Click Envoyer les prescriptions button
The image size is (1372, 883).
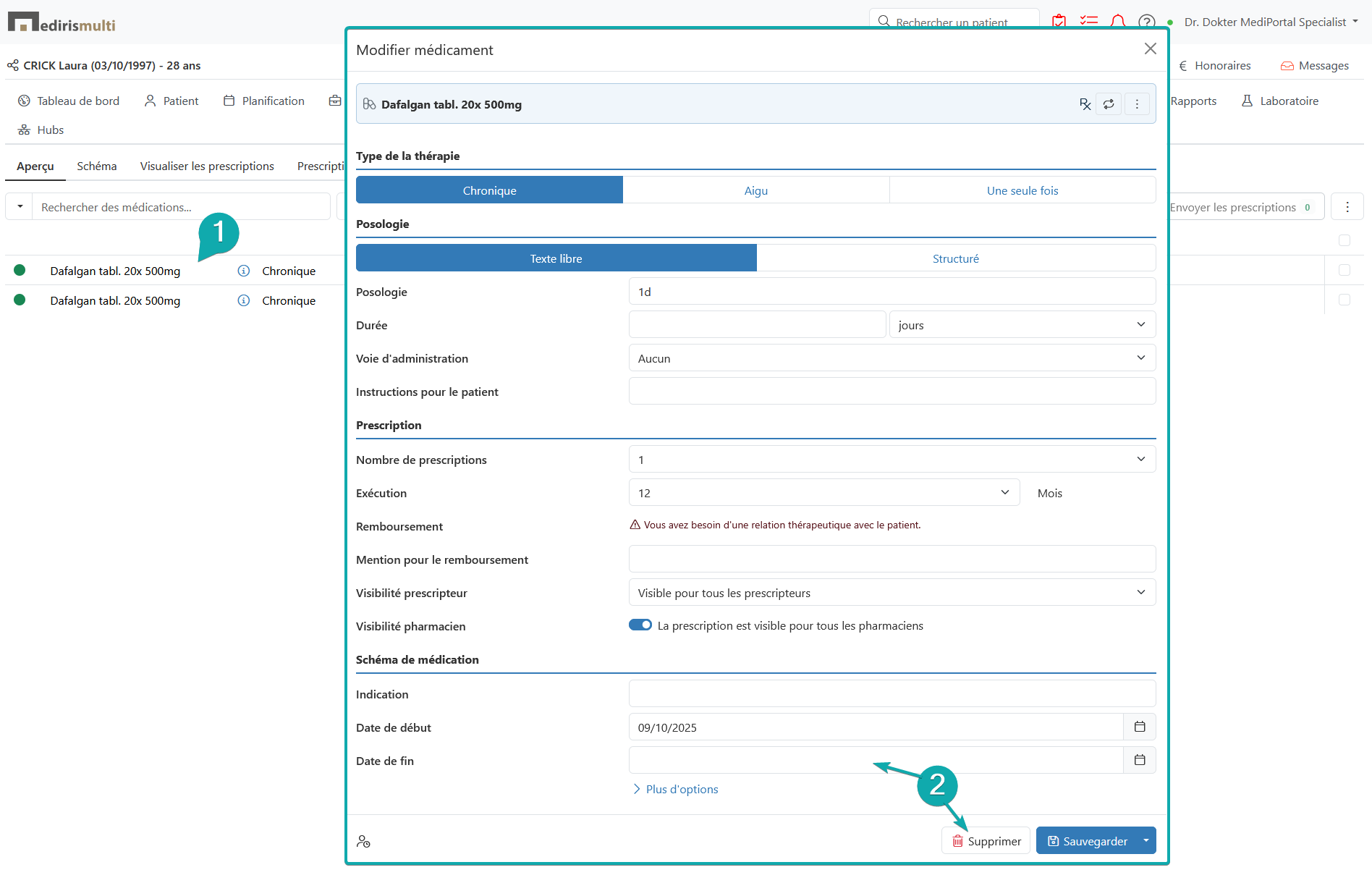[x=1245, y=207]
